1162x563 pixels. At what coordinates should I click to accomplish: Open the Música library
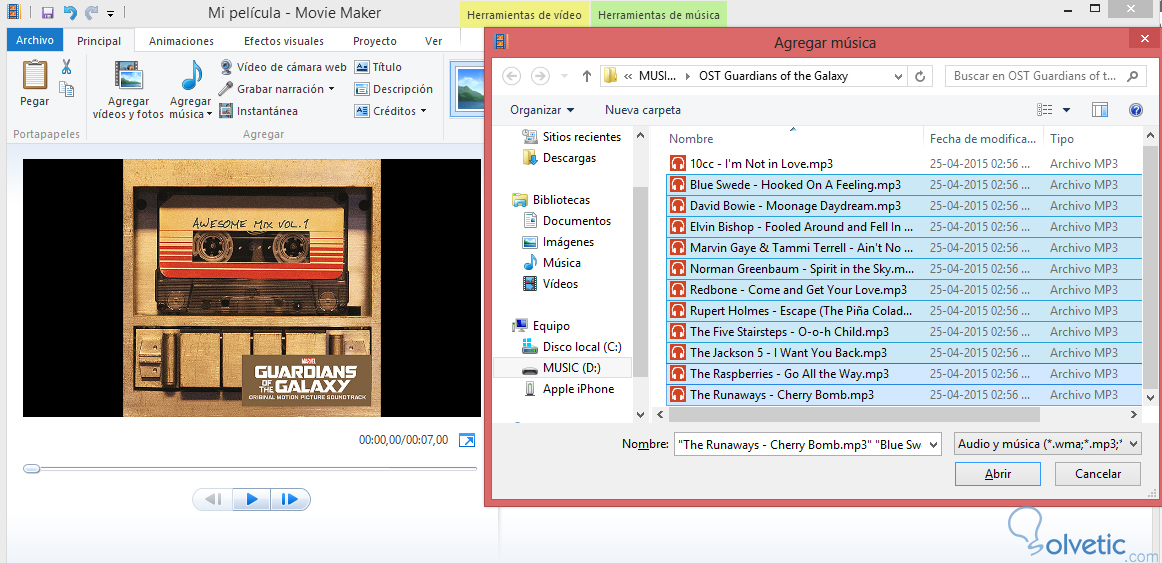[x=551, y=263]
